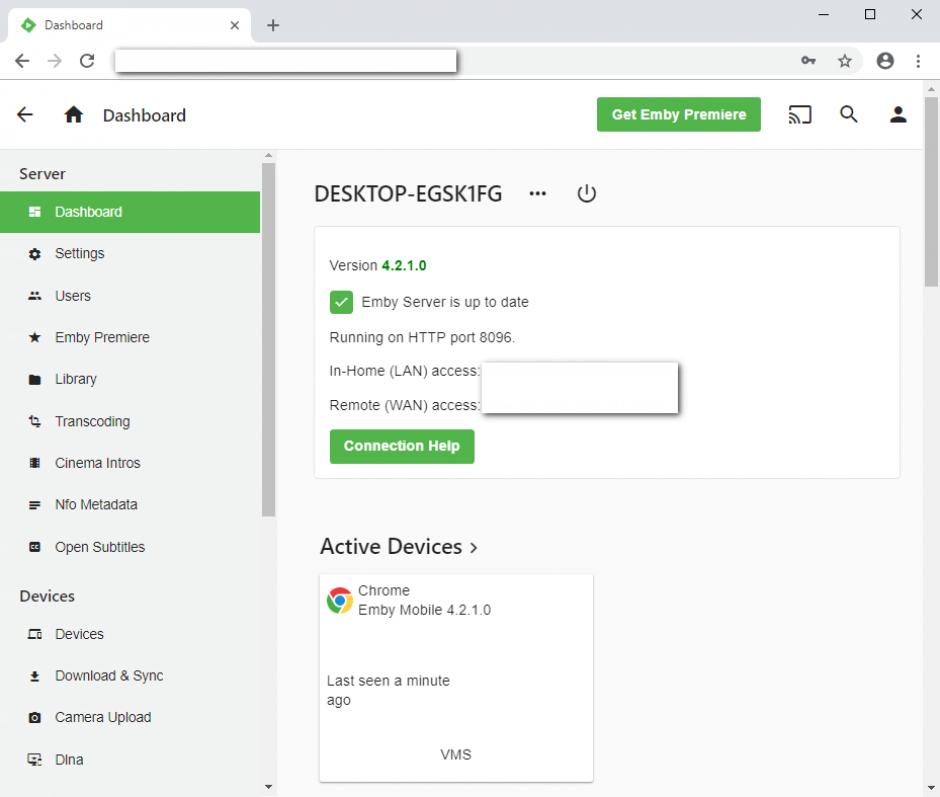Open Chrome's three-dot menu
The width and height of the screenshot is (940, 797).
[x=918, y=61]
